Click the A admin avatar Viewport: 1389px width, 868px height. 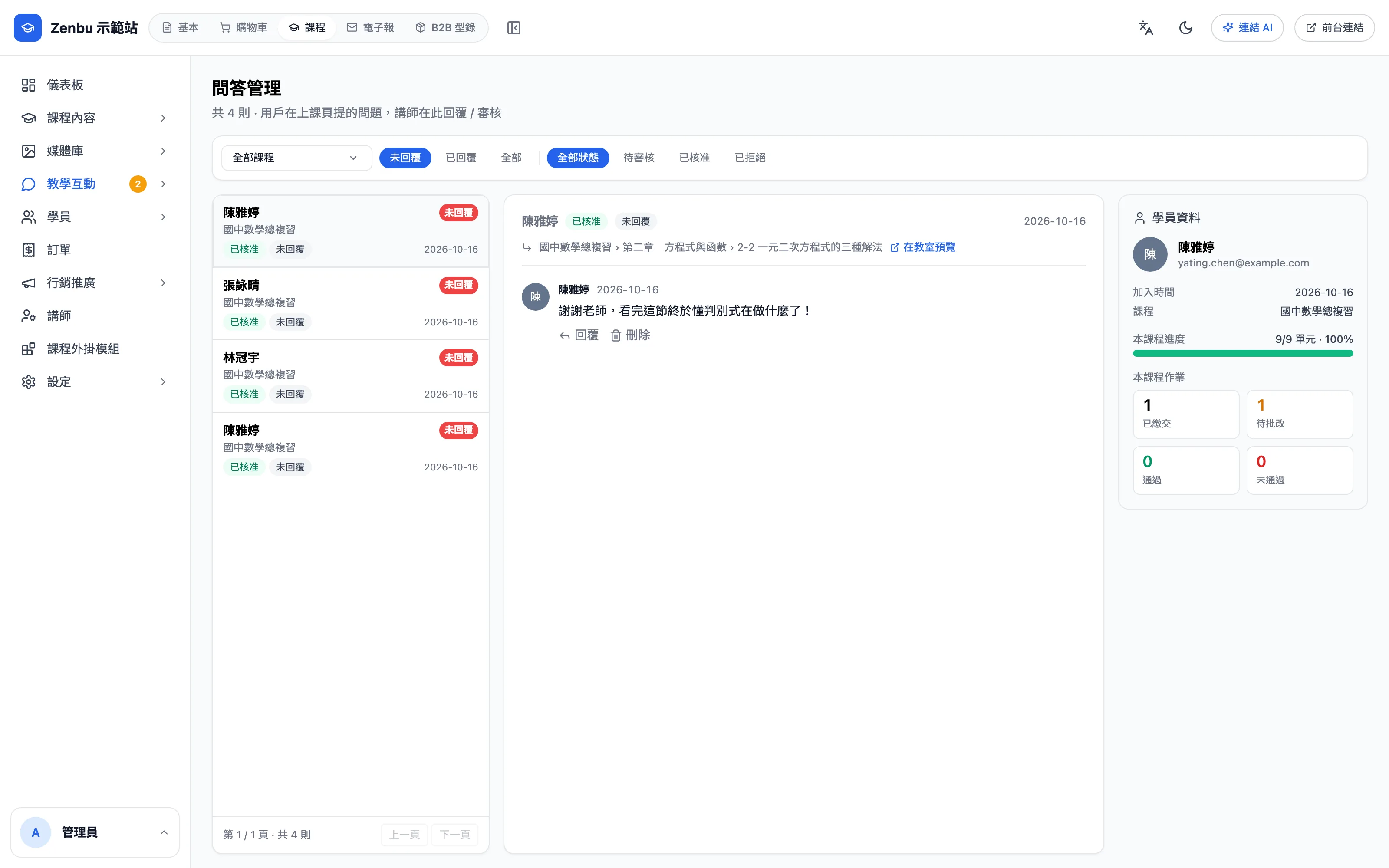tap(36, 832)
